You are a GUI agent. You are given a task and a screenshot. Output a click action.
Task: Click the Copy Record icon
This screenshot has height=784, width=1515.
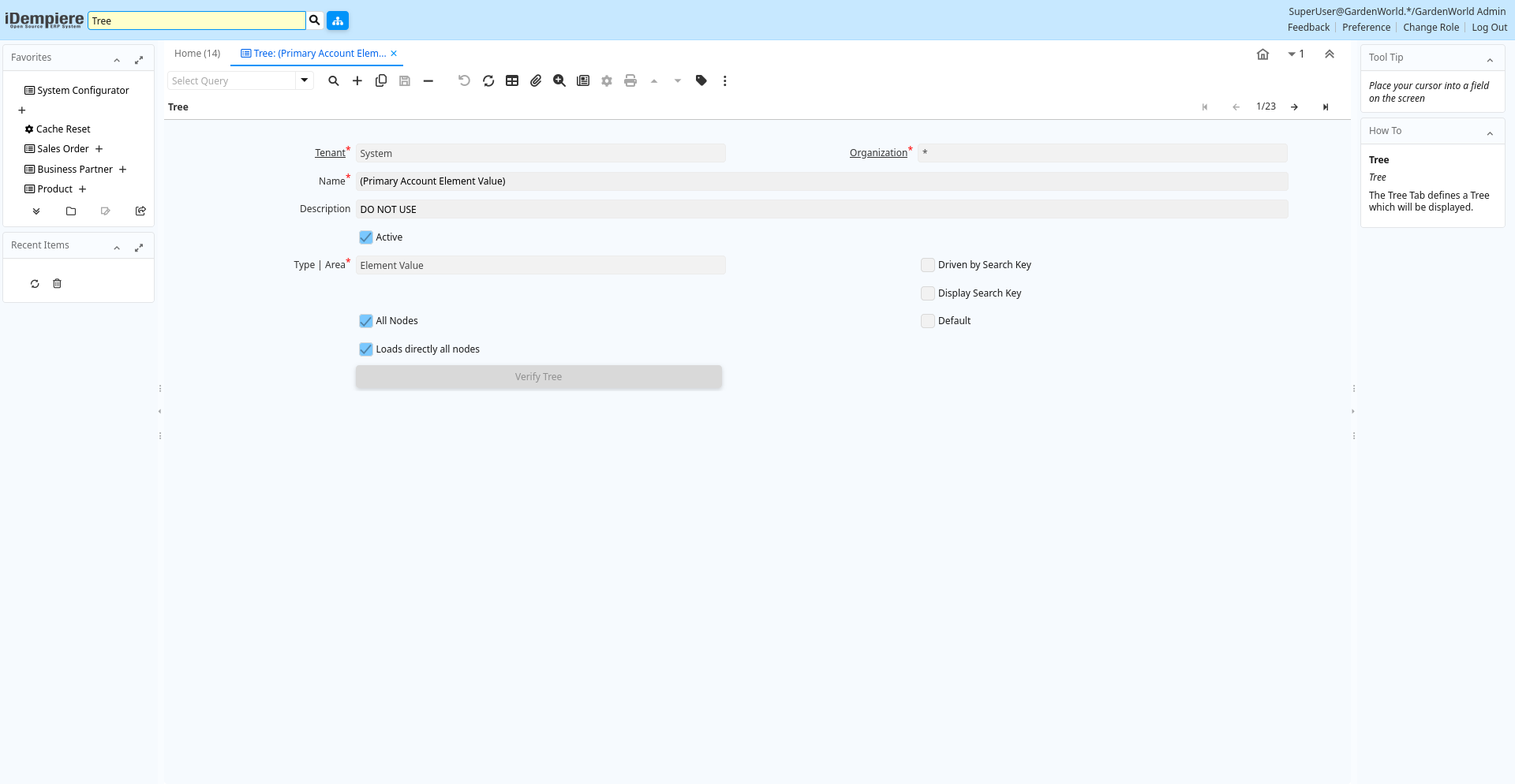point(381,80)
